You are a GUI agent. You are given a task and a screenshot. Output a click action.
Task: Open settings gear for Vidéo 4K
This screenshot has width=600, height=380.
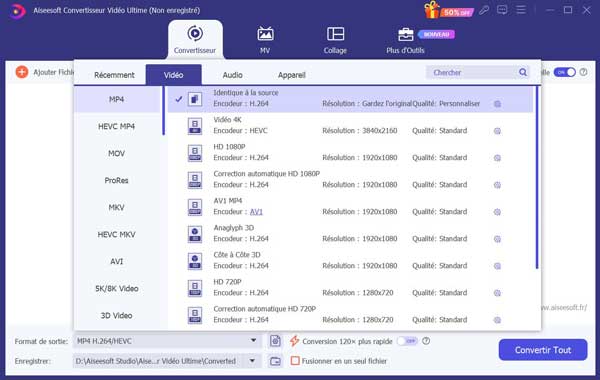(x=497, y=131)
